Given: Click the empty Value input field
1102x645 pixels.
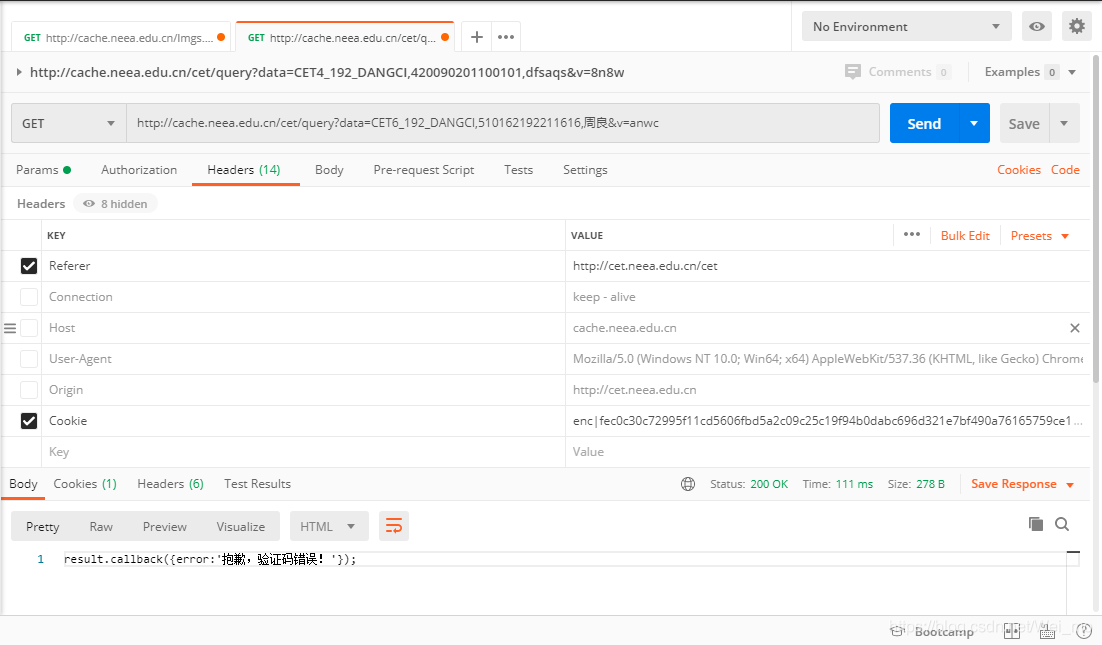Looking at the screenshot, I should [828, 452].
